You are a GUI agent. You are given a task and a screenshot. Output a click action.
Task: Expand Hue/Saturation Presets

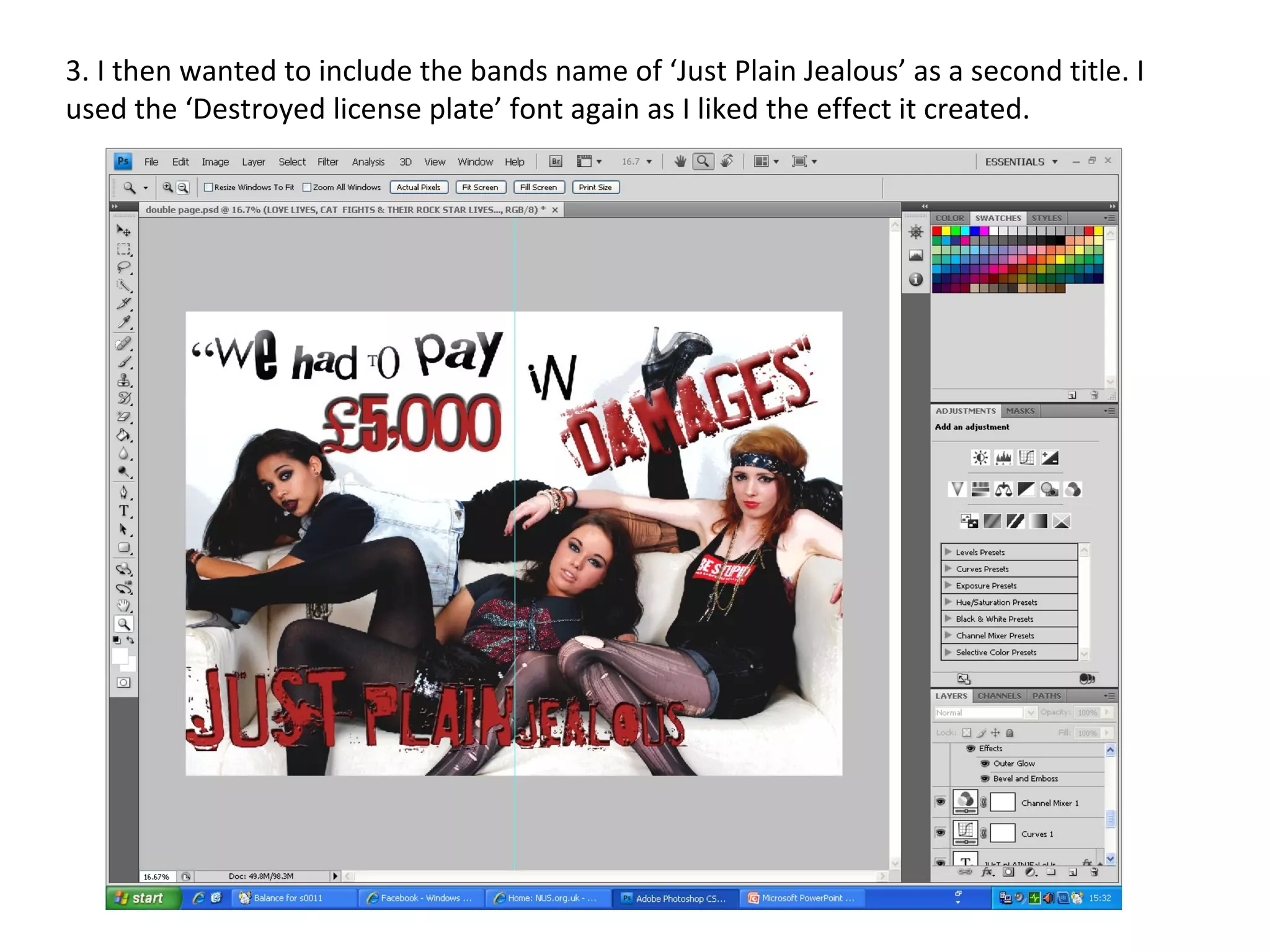[948, 602]
